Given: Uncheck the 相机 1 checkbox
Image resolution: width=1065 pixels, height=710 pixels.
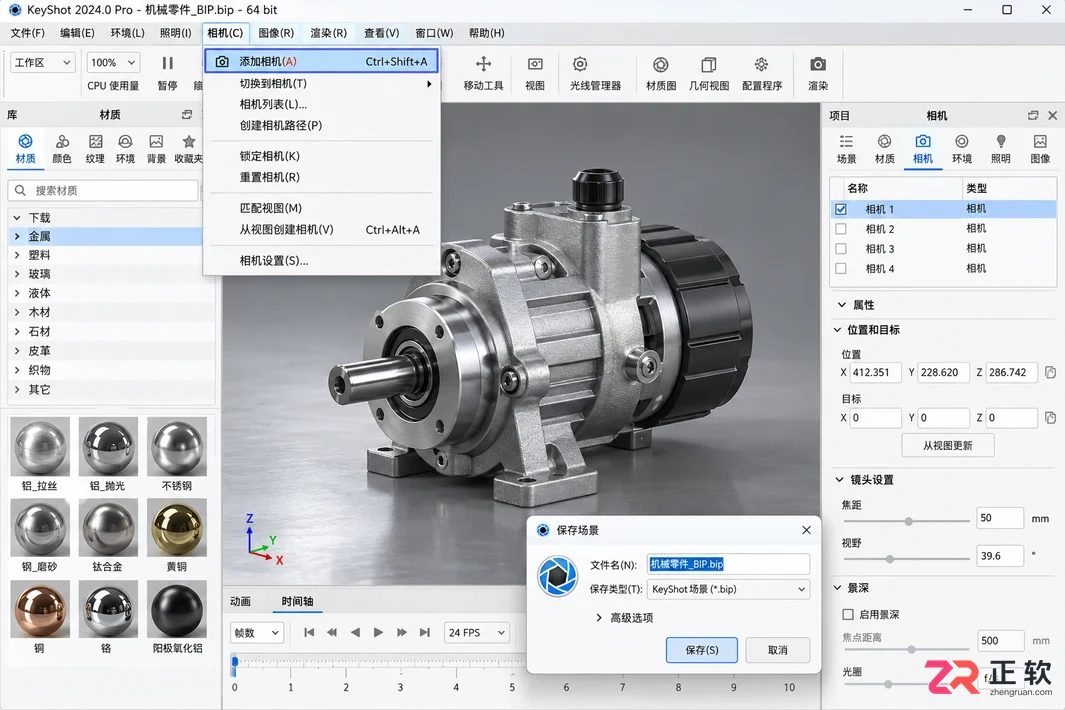Looking at the screenshot, I should click(x=841, y=209).
